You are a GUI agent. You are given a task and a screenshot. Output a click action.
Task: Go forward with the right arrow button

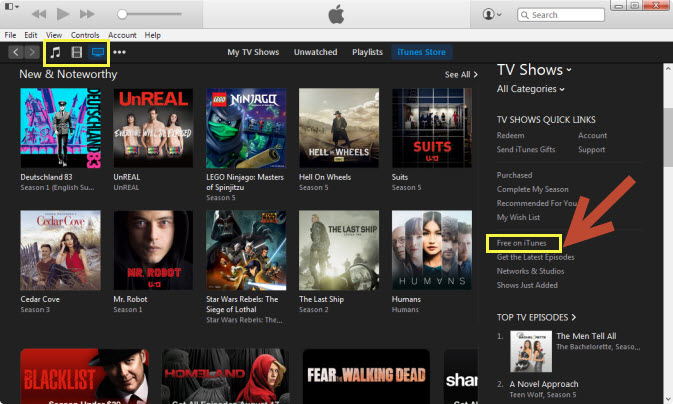(x=32, y=52)
